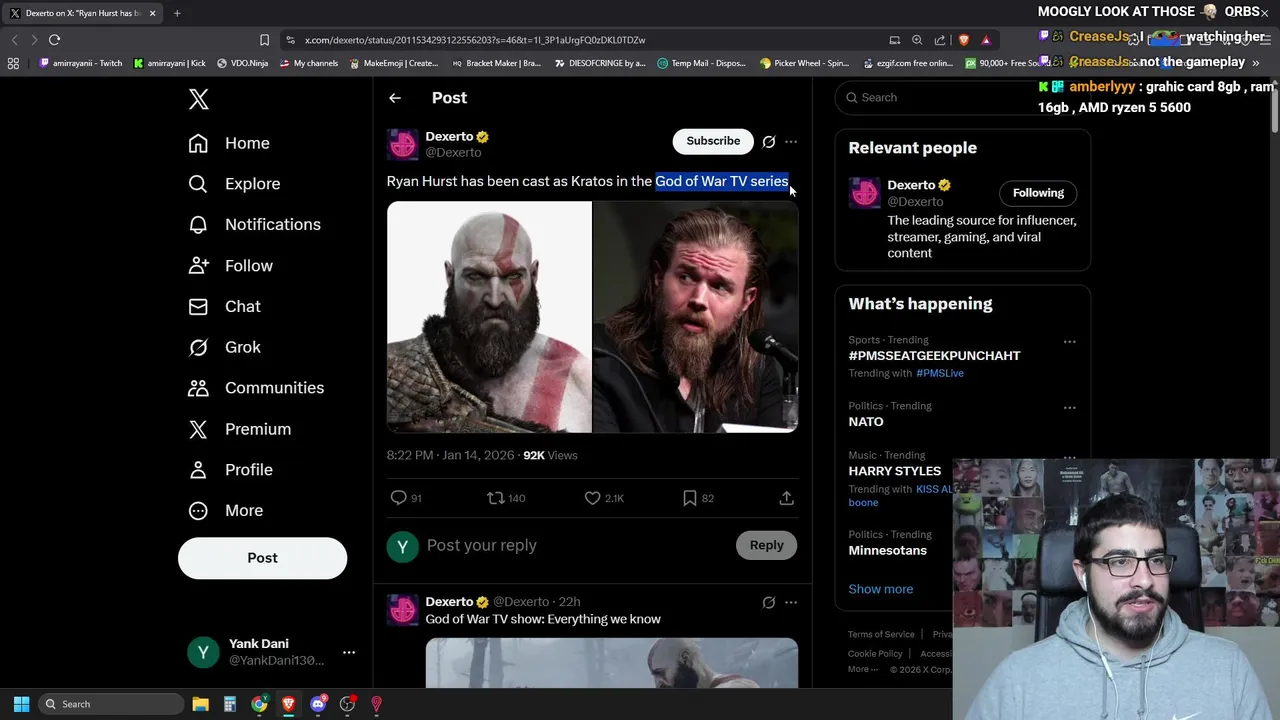Repost the post with 140 reposts
Image resolution: width=1280 pixels, height=720 pixels.
(505, 498)
